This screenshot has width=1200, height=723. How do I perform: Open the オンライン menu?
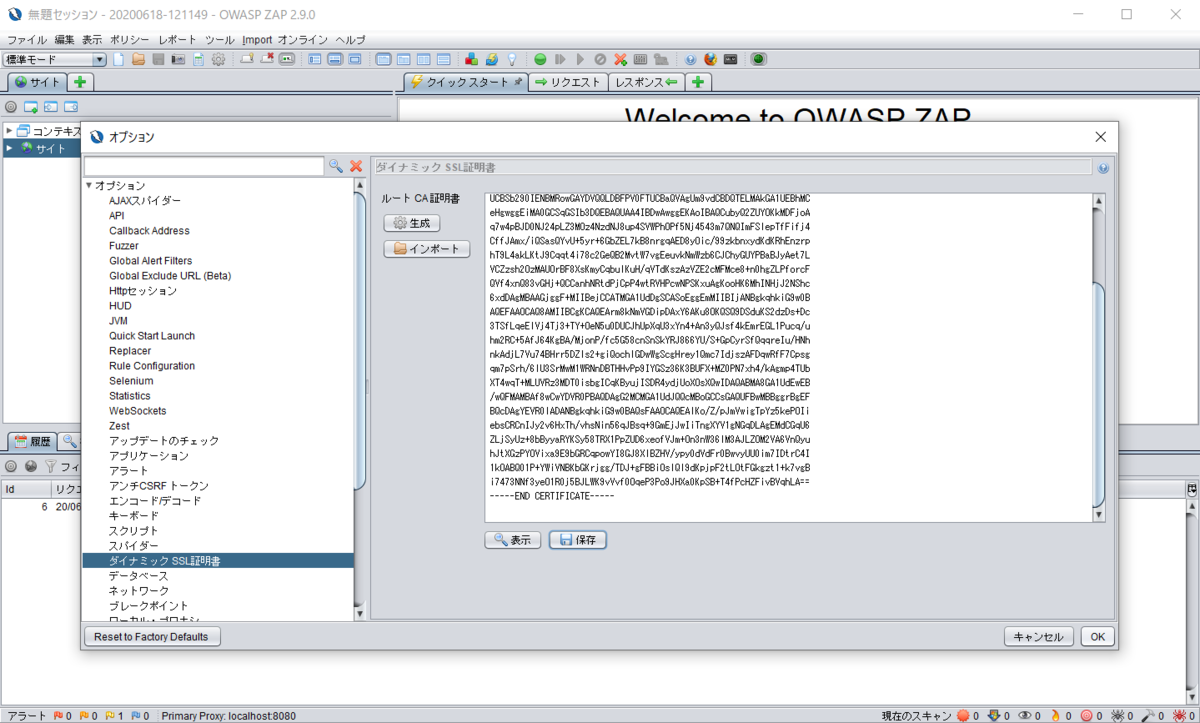click(x=303, y=40)
